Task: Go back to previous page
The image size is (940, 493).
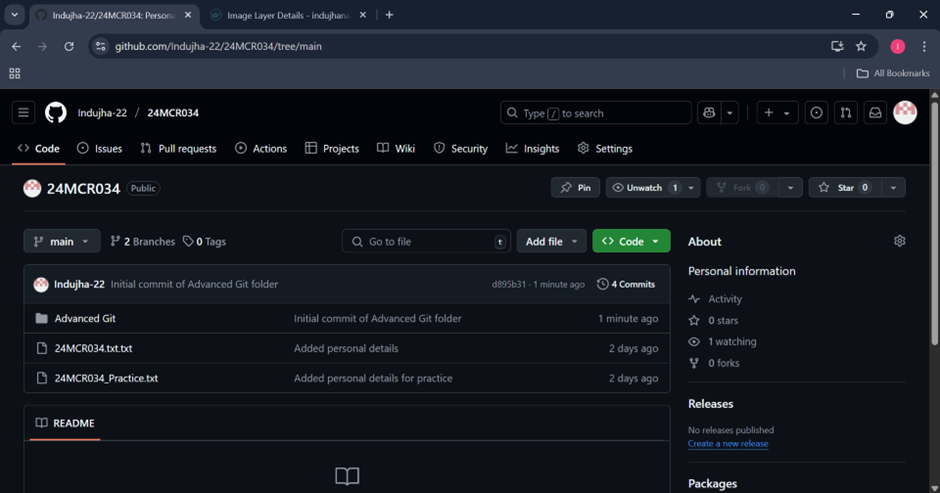Action: pyautogui.click(x=16, y=46)
